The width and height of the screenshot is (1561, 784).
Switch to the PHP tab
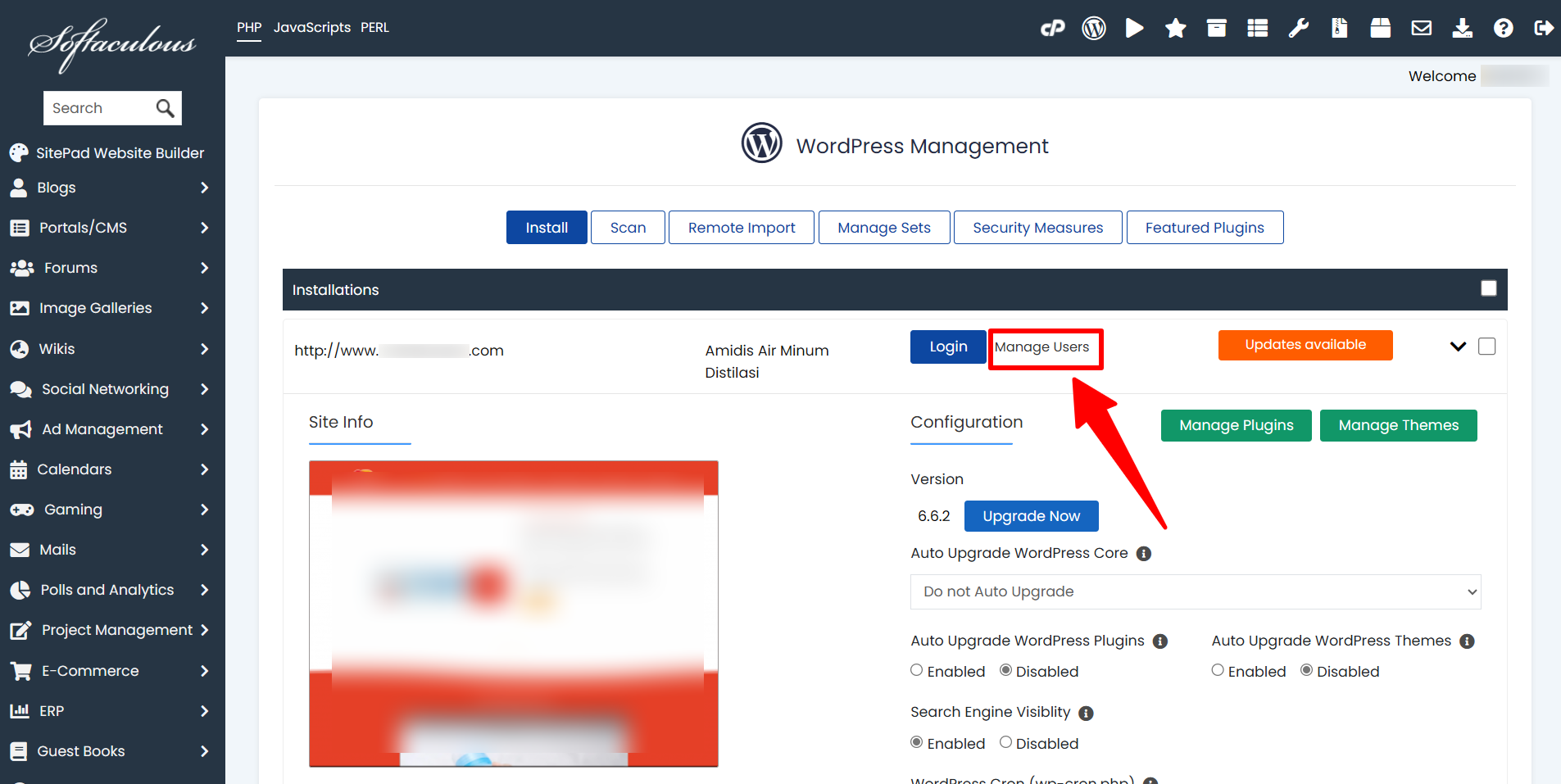click(x=249, y=28)
